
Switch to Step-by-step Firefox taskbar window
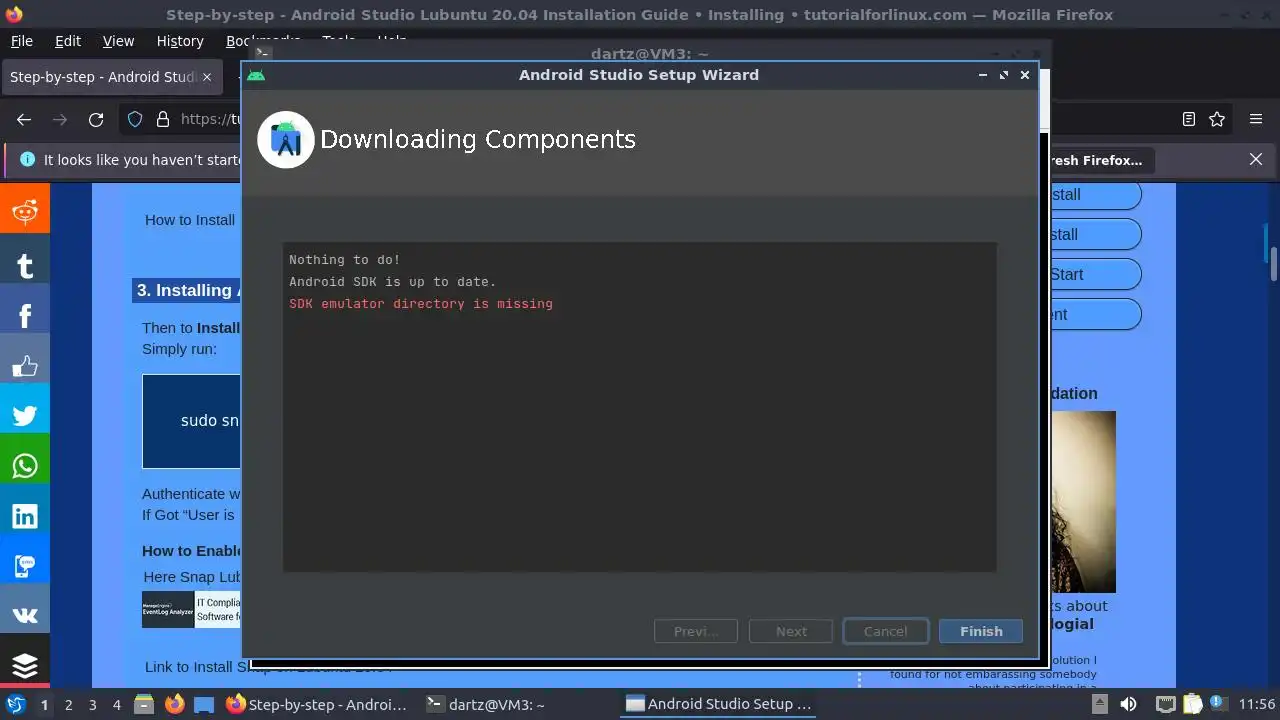(317, 704)
